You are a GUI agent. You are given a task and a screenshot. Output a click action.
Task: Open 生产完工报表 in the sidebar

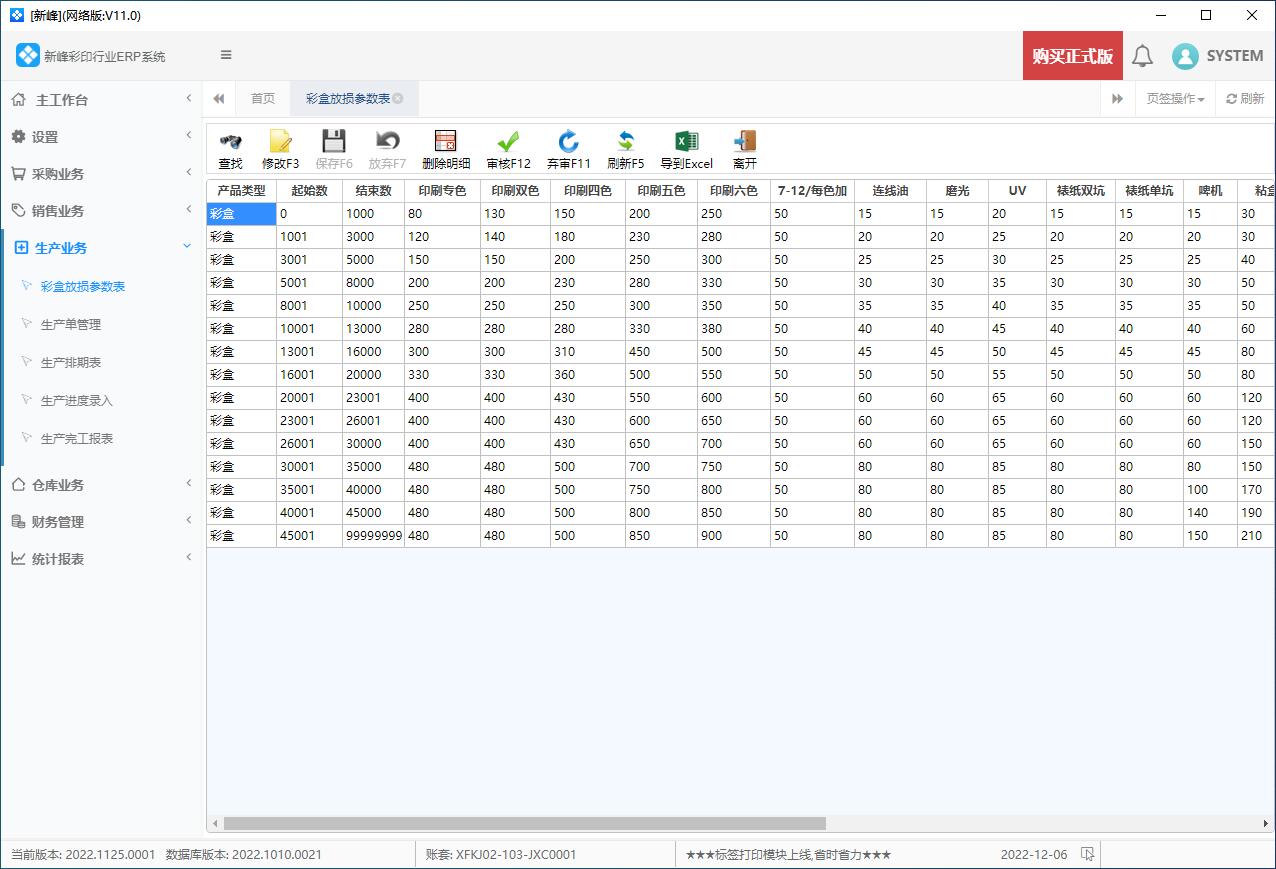click(77, 438)
